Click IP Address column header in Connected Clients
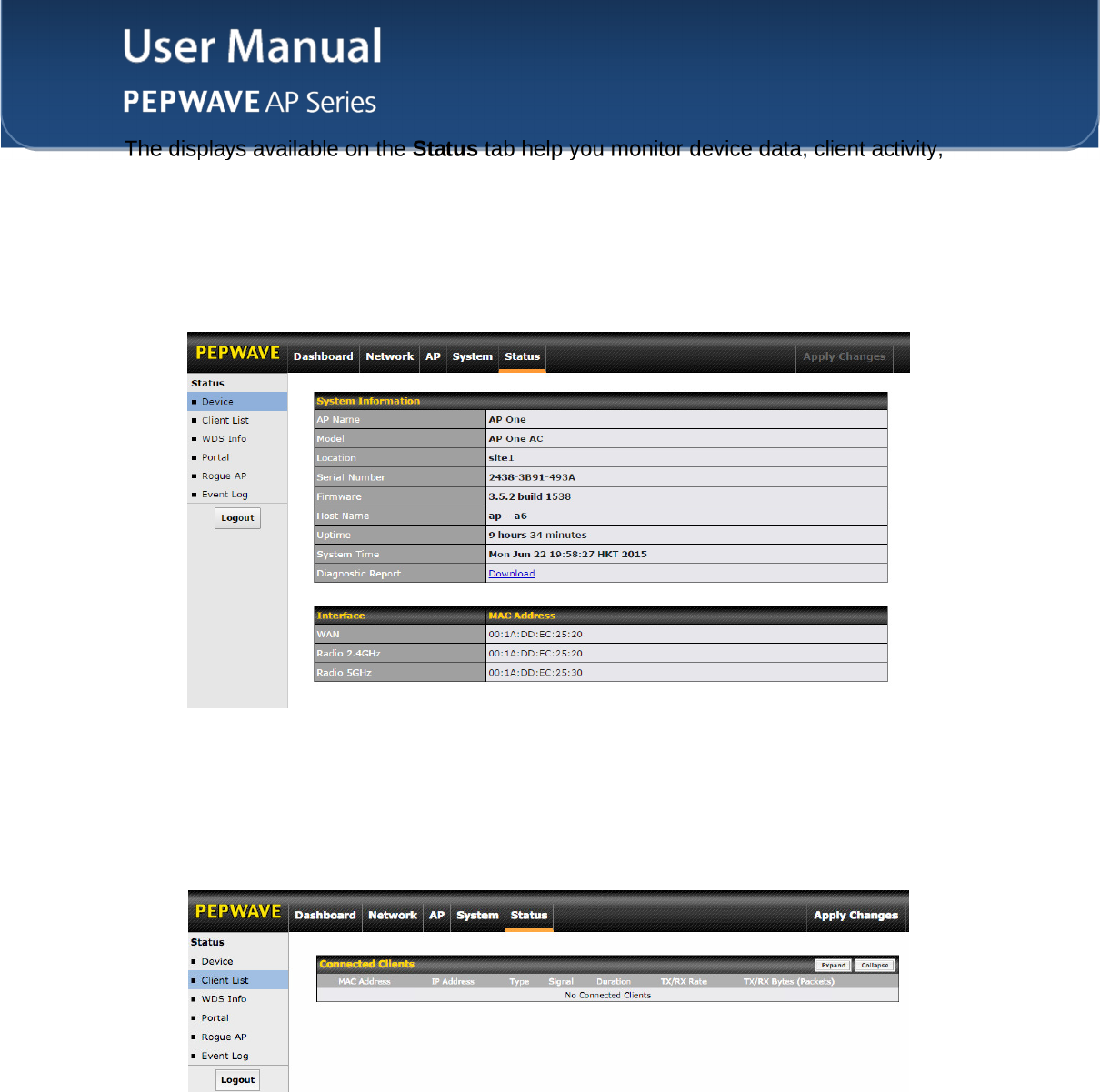 (x=453, y=982)
